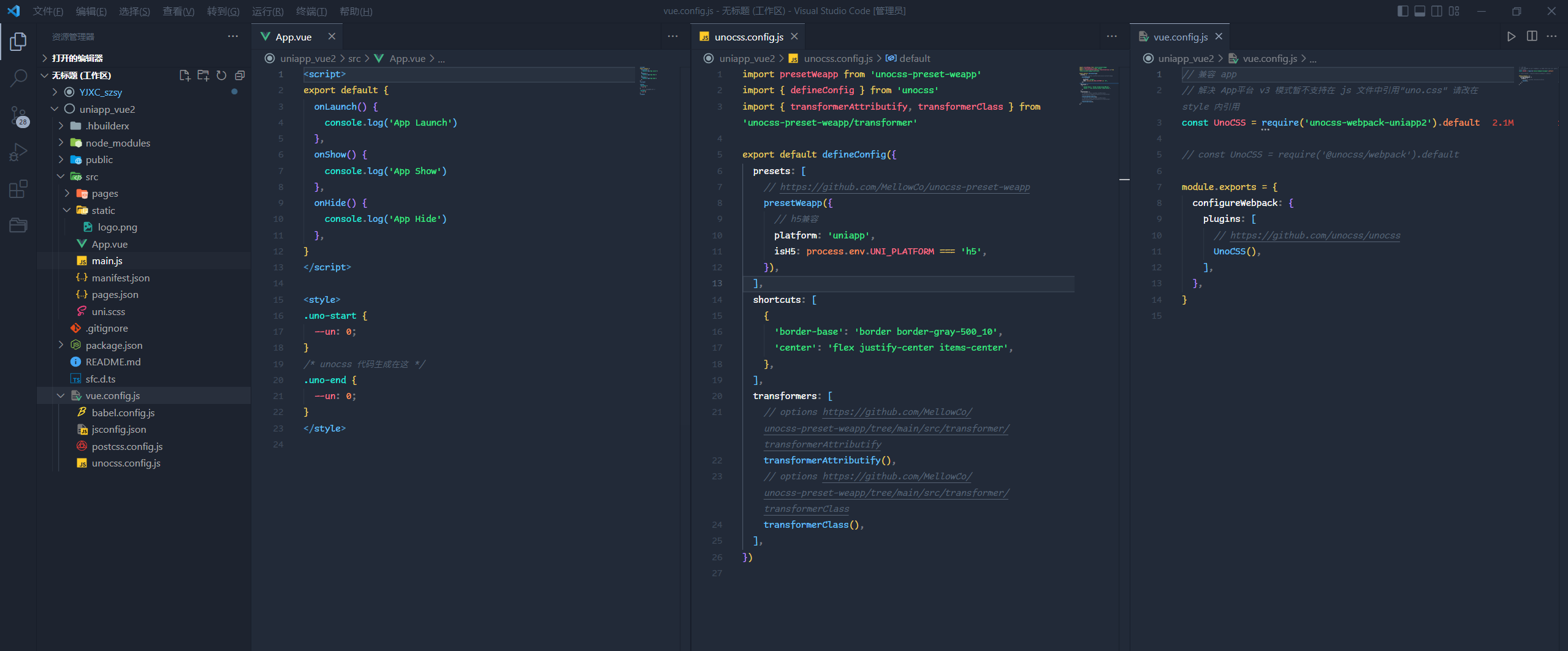The image size is (1568, 651).
Task: Refresh the explorer with the refresh icon
Action: [x=221, y=75]
